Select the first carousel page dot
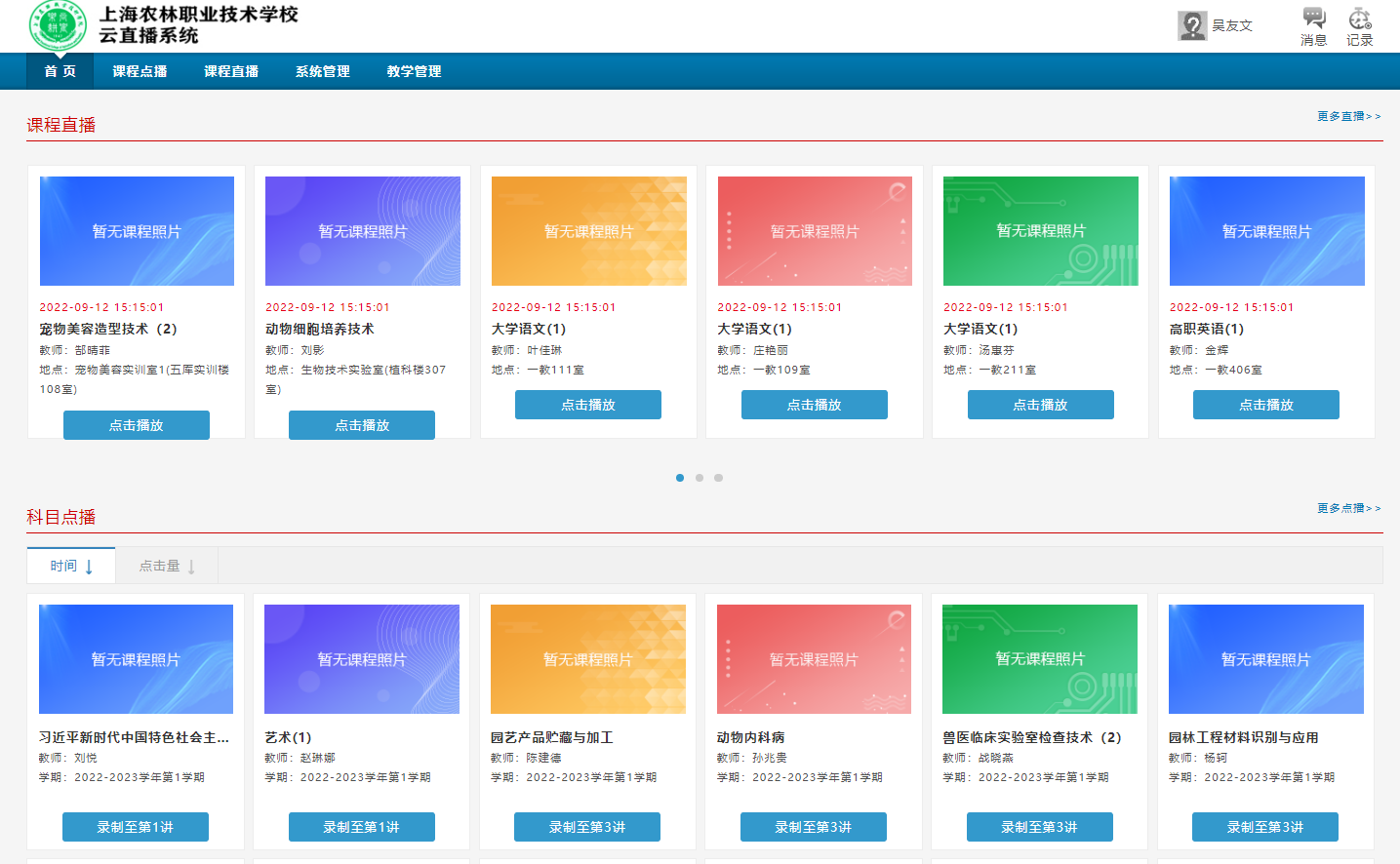The height and width of the screenshot is (864, 1400). [679, 478]
